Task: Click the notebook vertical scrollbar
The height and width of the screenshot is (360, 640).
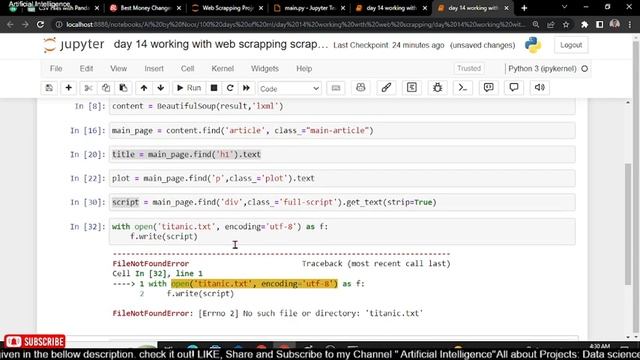Action: point(628,224)
